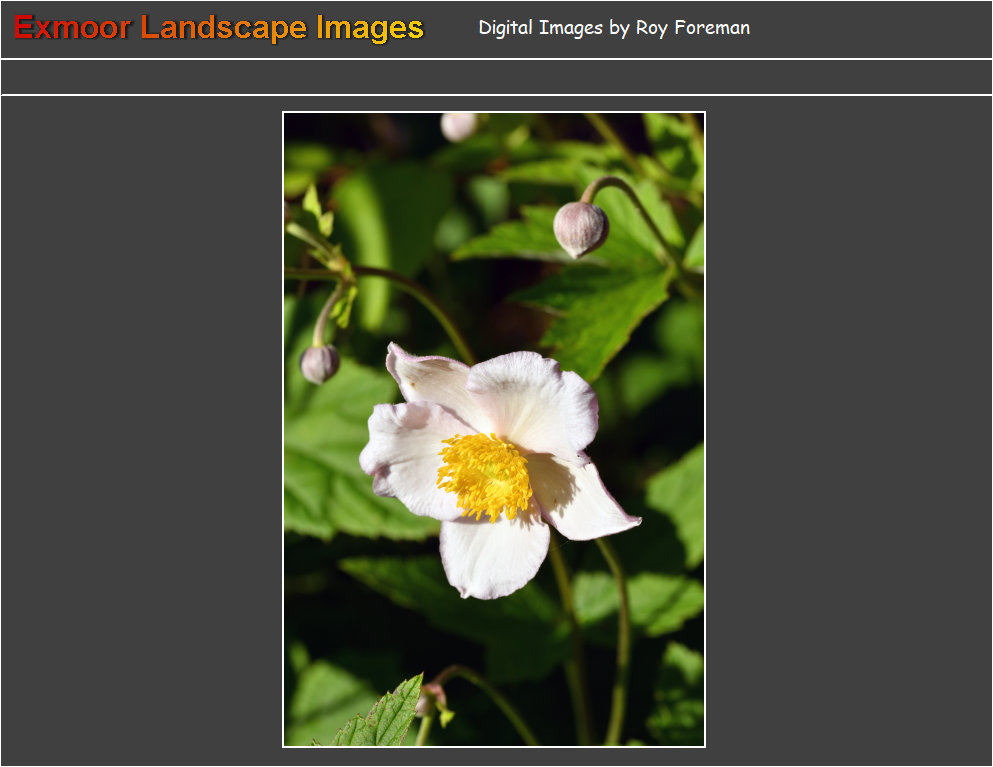Click the tiny pink bud at the photo's bottom
The width and height of the screenshot is (993, 767).
pos(431,697)
